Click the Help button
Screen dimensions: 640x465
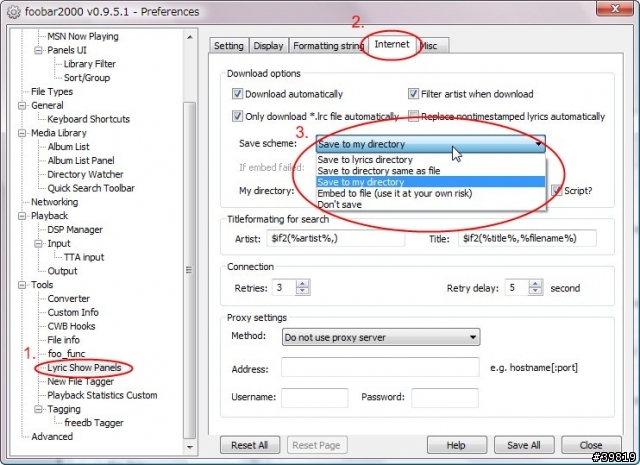[456, 445]
